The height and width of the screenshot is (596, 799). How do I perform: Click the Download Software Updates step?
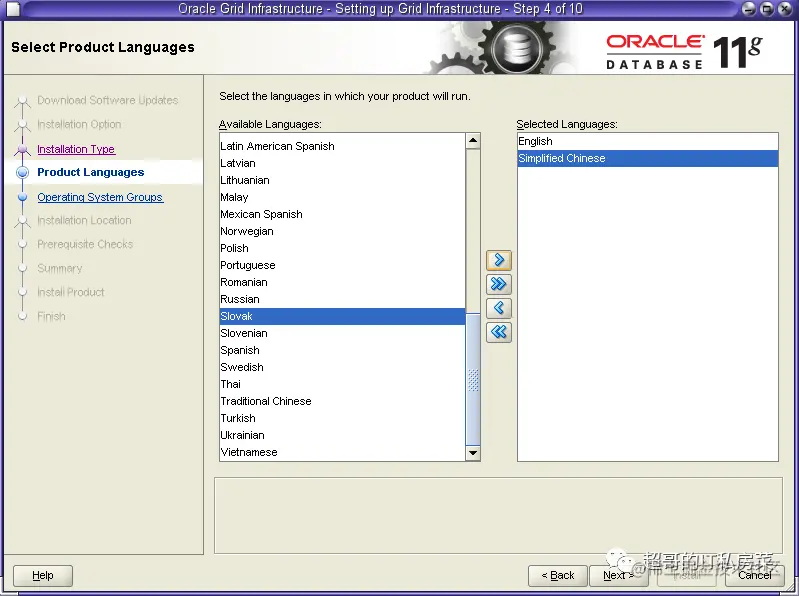pyautogui.click(x=108, y=100)
